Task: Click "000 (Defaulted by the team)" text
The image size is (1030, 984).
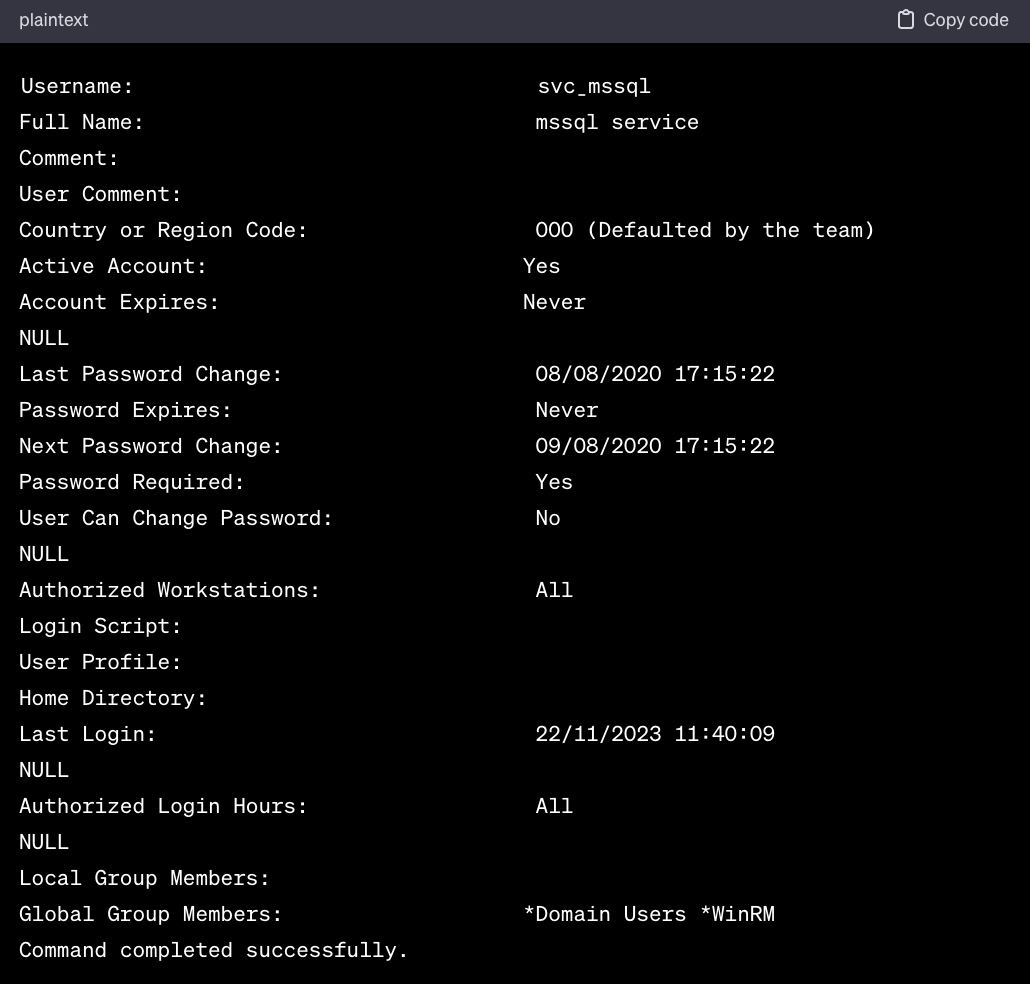Action: click(705, 230)
